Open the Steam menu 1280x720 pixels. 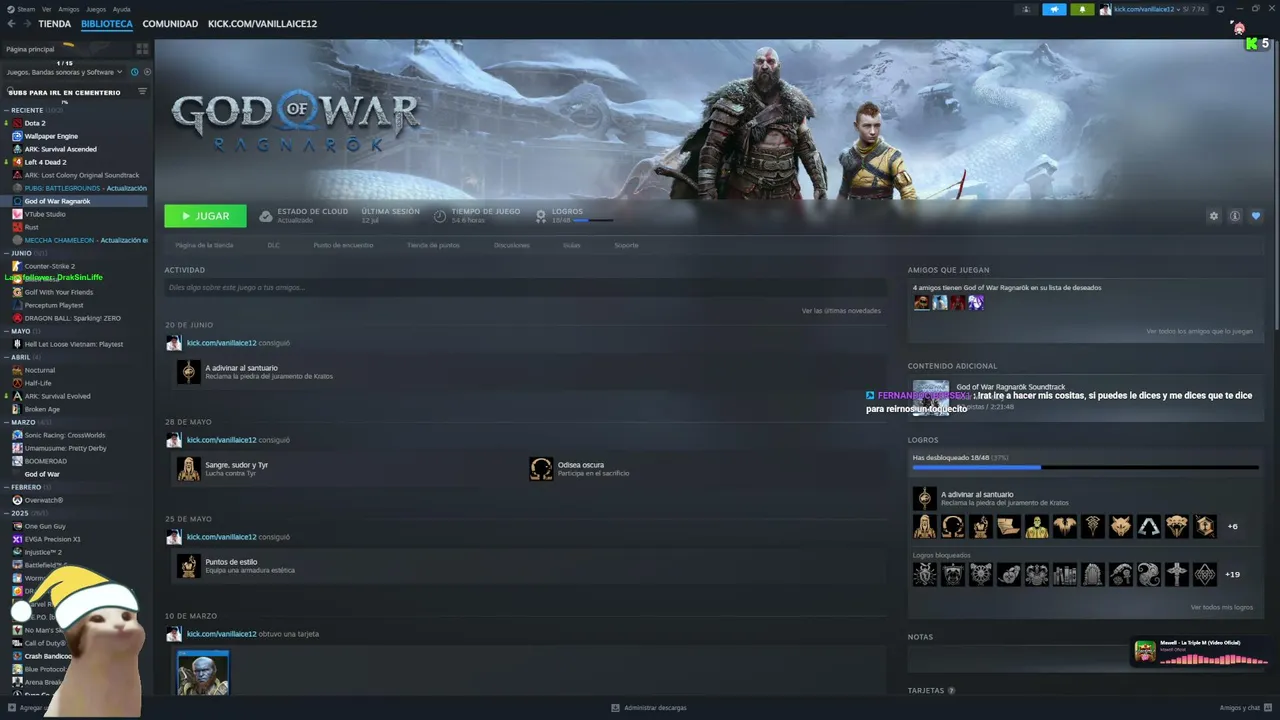point(26,9)
